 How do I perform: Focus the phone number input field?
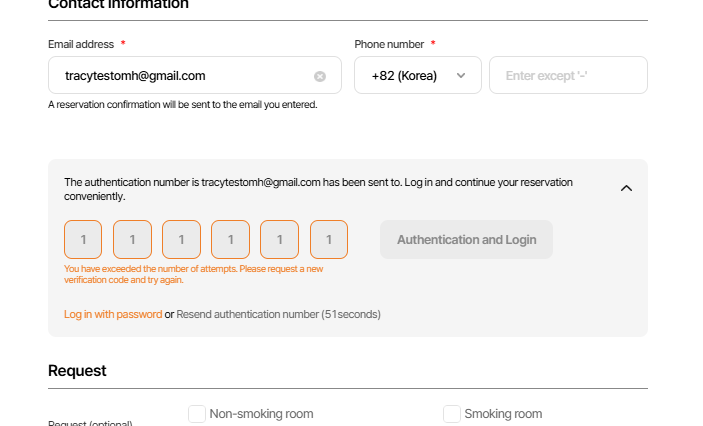point(567,75)
